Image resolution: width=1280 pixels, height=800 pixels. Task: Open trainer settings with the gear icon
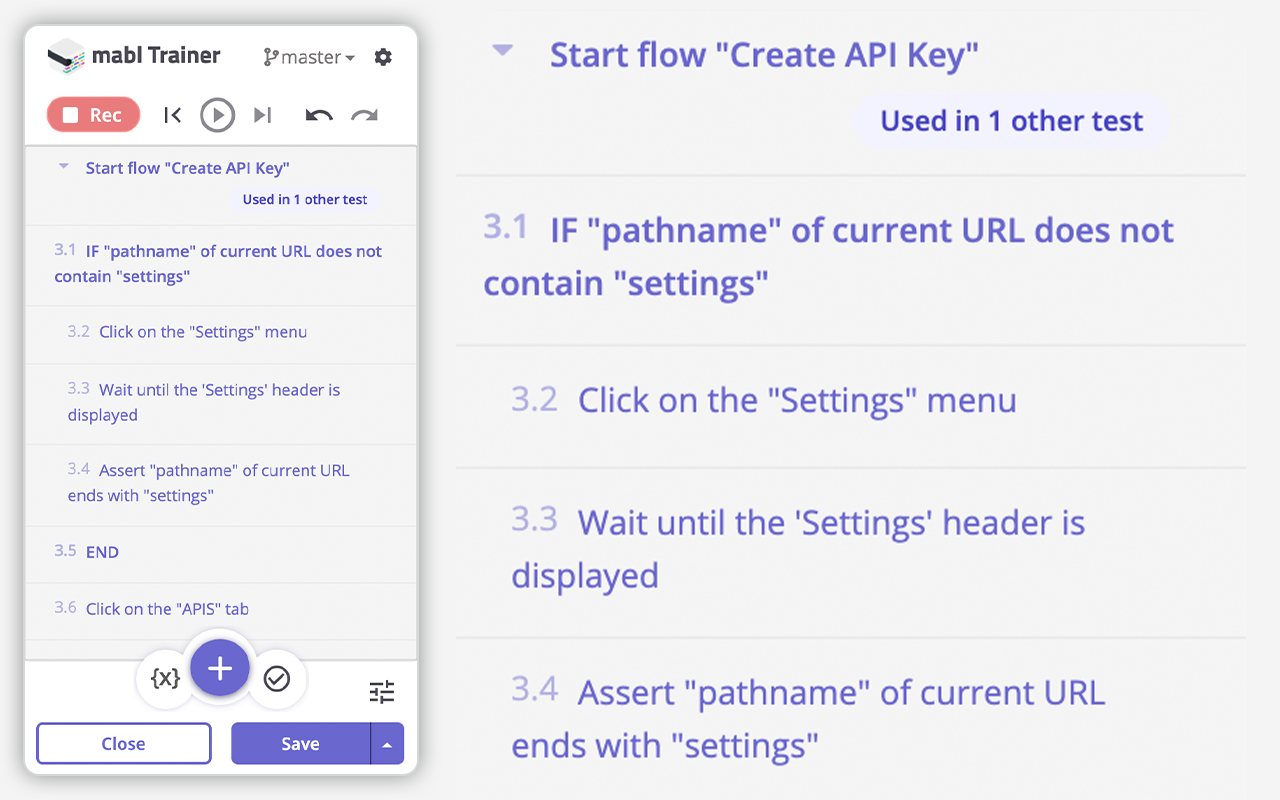click(383, 57)
